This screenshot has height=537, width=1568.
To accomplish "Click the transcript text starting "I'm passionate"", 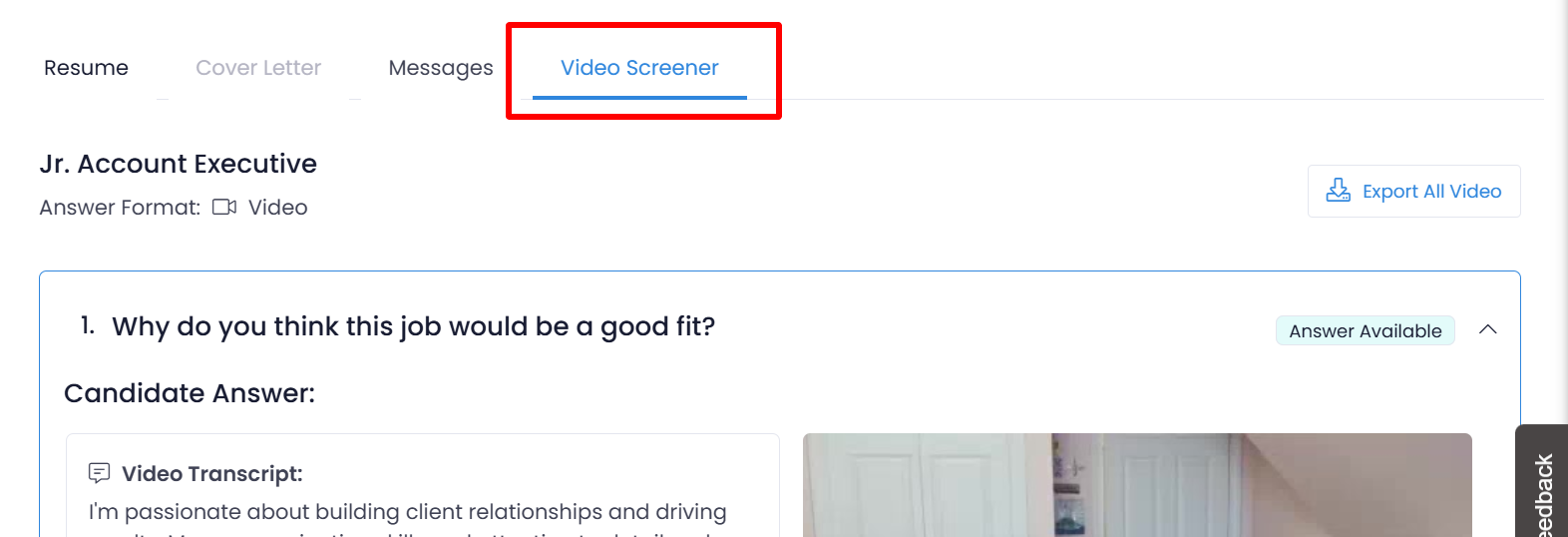I will [x=407, y=512].
